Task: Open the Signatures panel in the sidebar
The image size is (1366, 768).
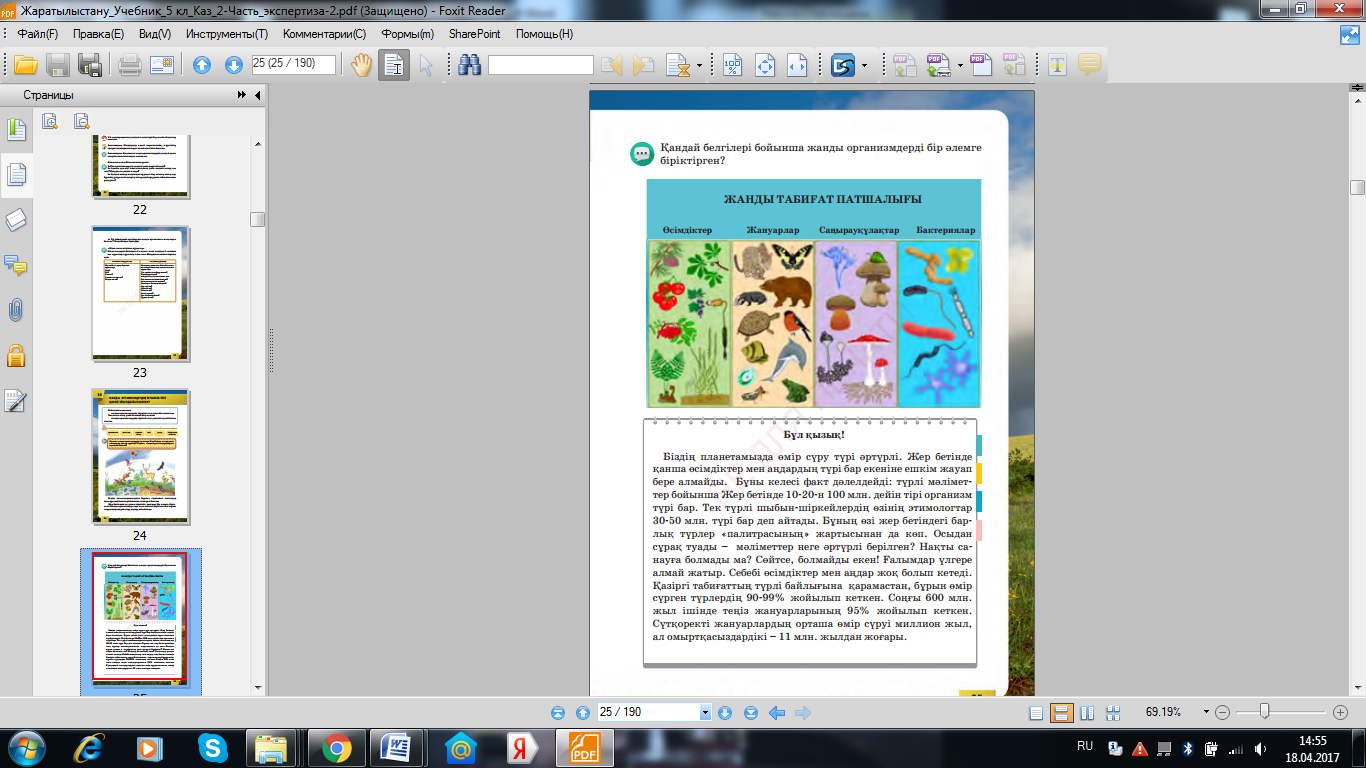Action: pos(16,401)
